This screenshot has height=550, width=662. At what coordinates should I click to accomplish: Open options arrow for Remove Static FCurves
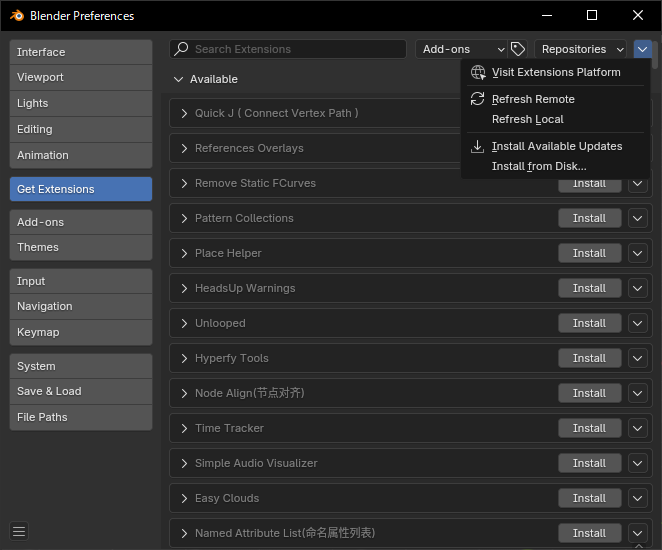(638, 185)
